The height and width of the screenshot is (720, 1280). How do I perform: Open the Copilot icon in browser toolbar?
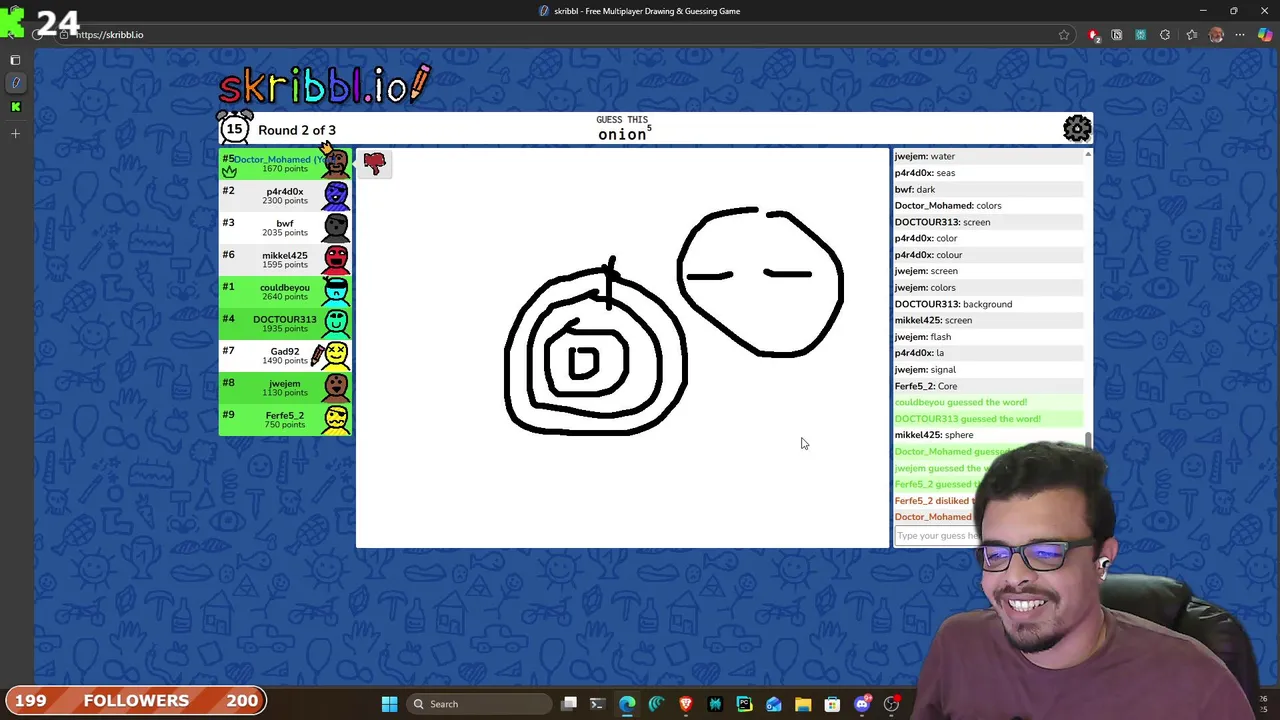pos(1266,35)
